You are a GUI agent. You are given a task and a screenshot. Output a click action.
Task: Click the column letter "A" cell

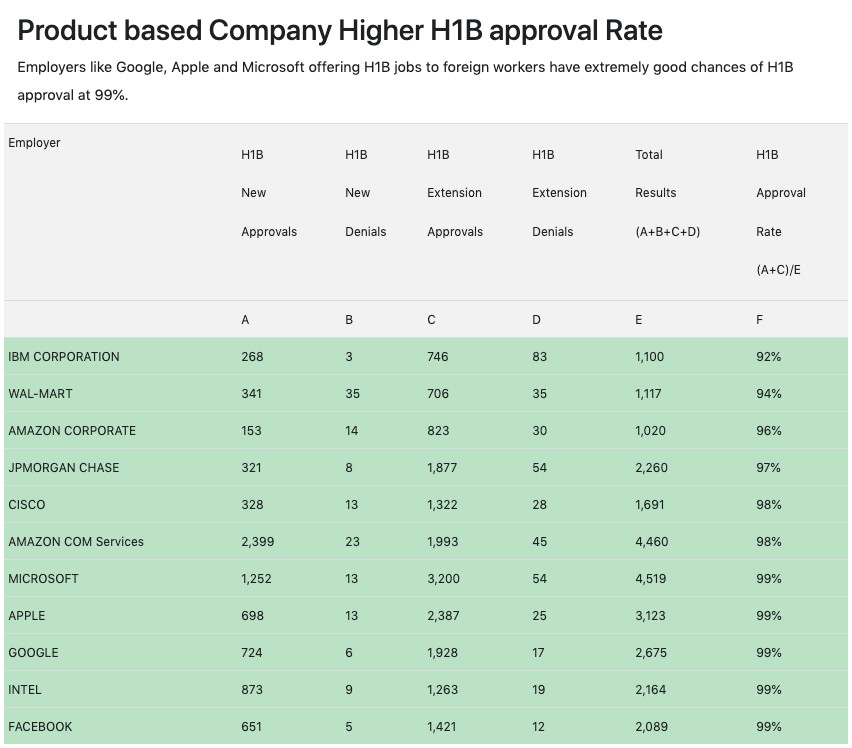245,320
